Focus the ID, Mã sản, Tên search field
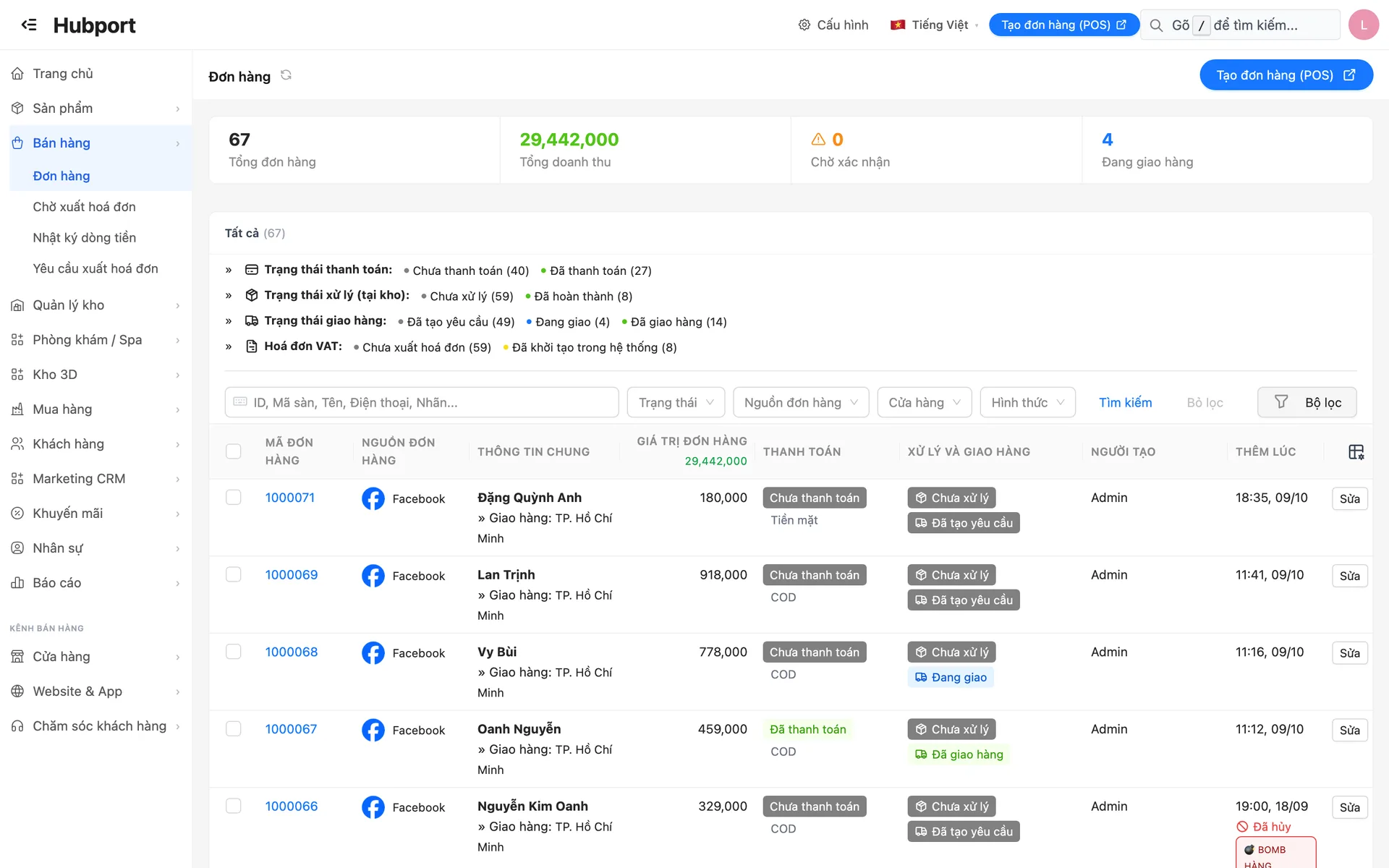This screenshot has height=868, width=1389. pyautogui.click(x=422, y=402)
